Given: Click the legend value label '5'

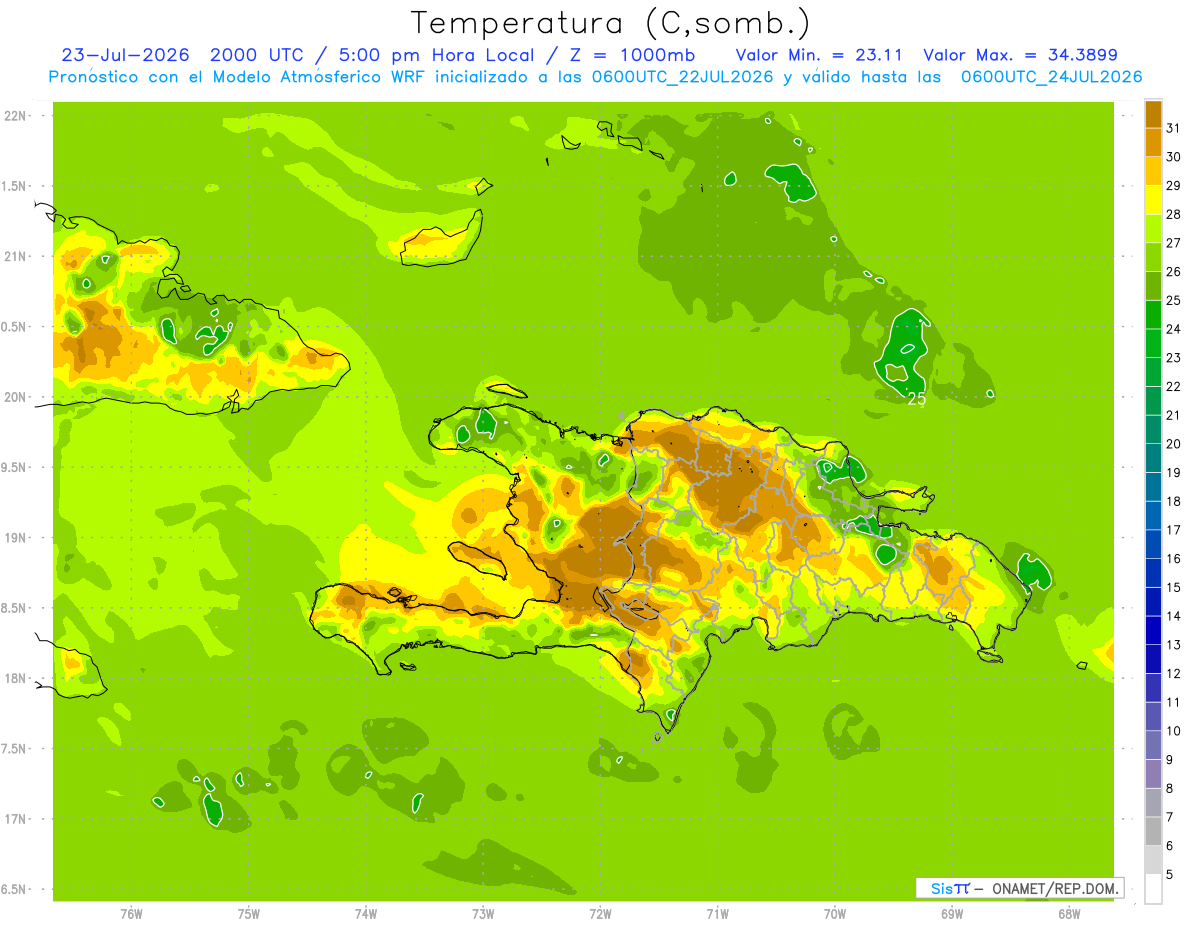Looking at the screenshot, I should 1171,875.
